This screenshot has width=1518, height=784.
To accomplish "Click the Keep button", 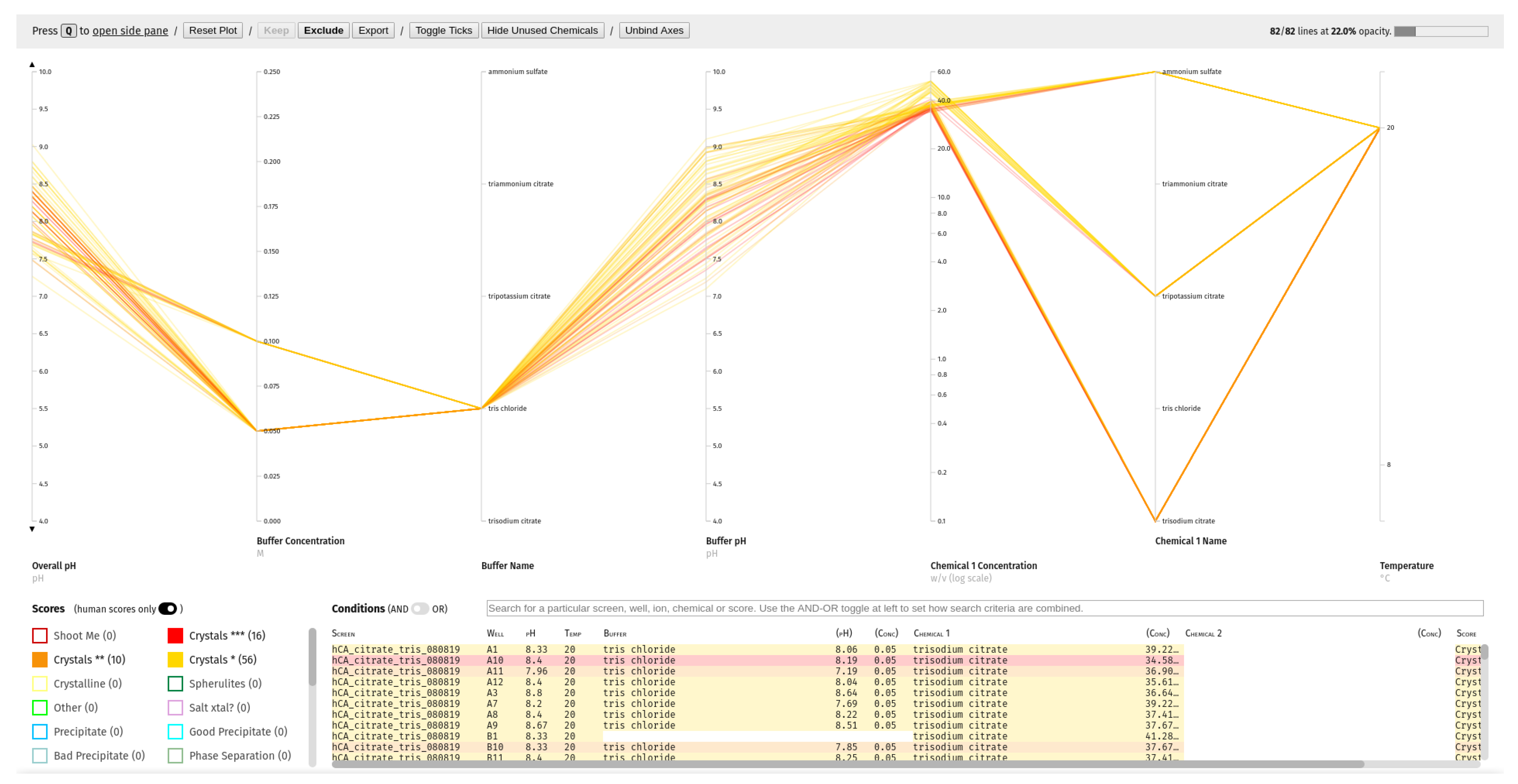I will point(276,30).
